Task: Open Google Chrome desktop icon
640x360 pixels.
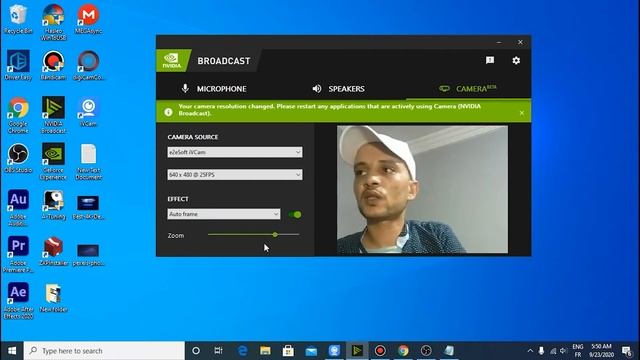Action: [x=18, y=115]
